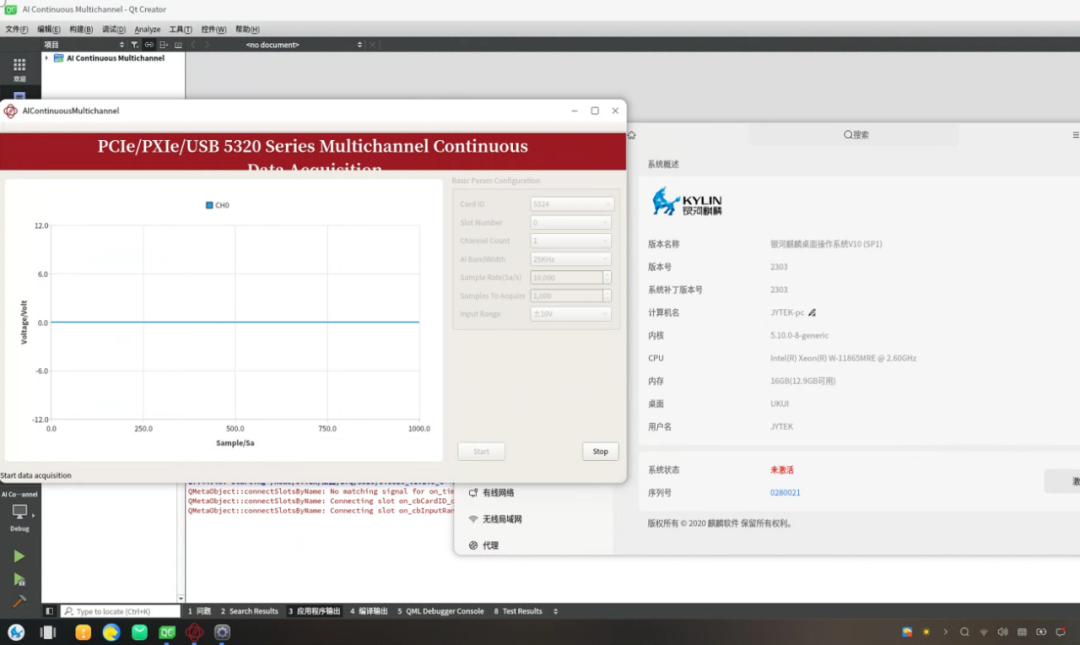Open the QML Debugger Console tab
The width and height of the screenshot is (1080, 645).
pos(441,611)
